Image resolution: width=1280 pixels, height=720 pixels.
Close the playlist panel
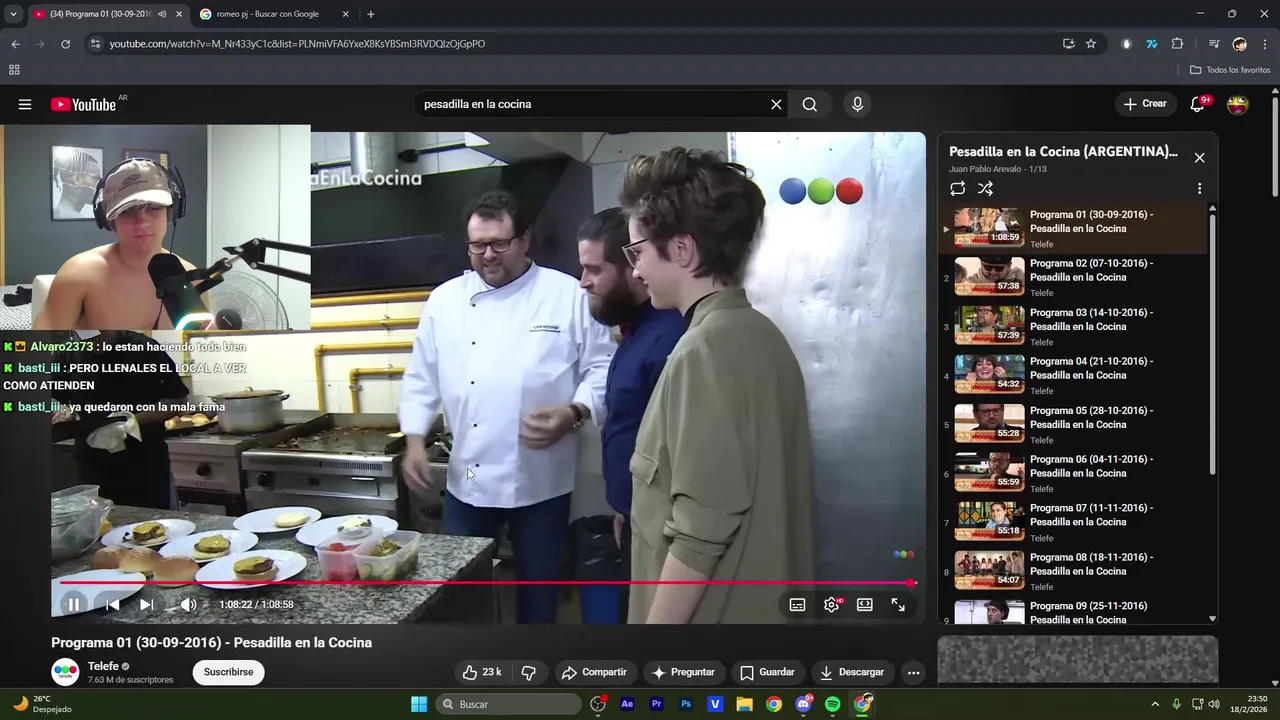[1199, 158]
